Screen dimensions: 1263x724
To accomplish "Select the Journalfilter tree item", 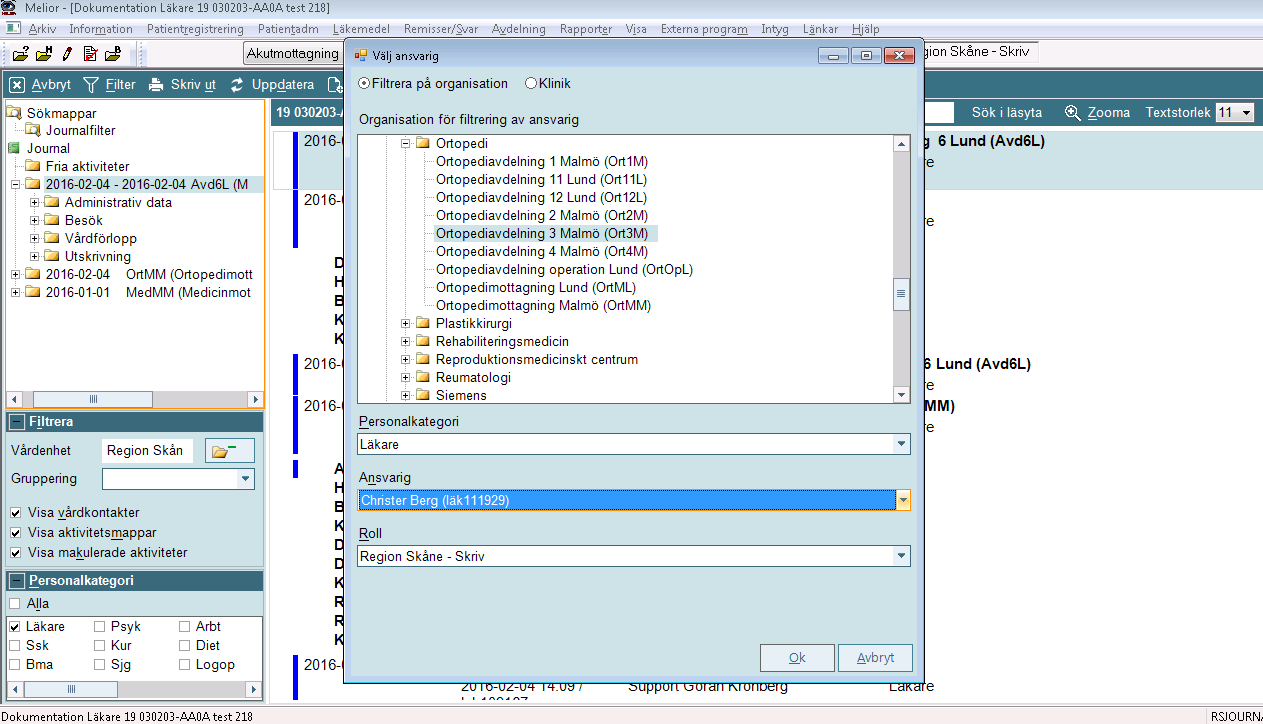I will click(x=80, y=130).
